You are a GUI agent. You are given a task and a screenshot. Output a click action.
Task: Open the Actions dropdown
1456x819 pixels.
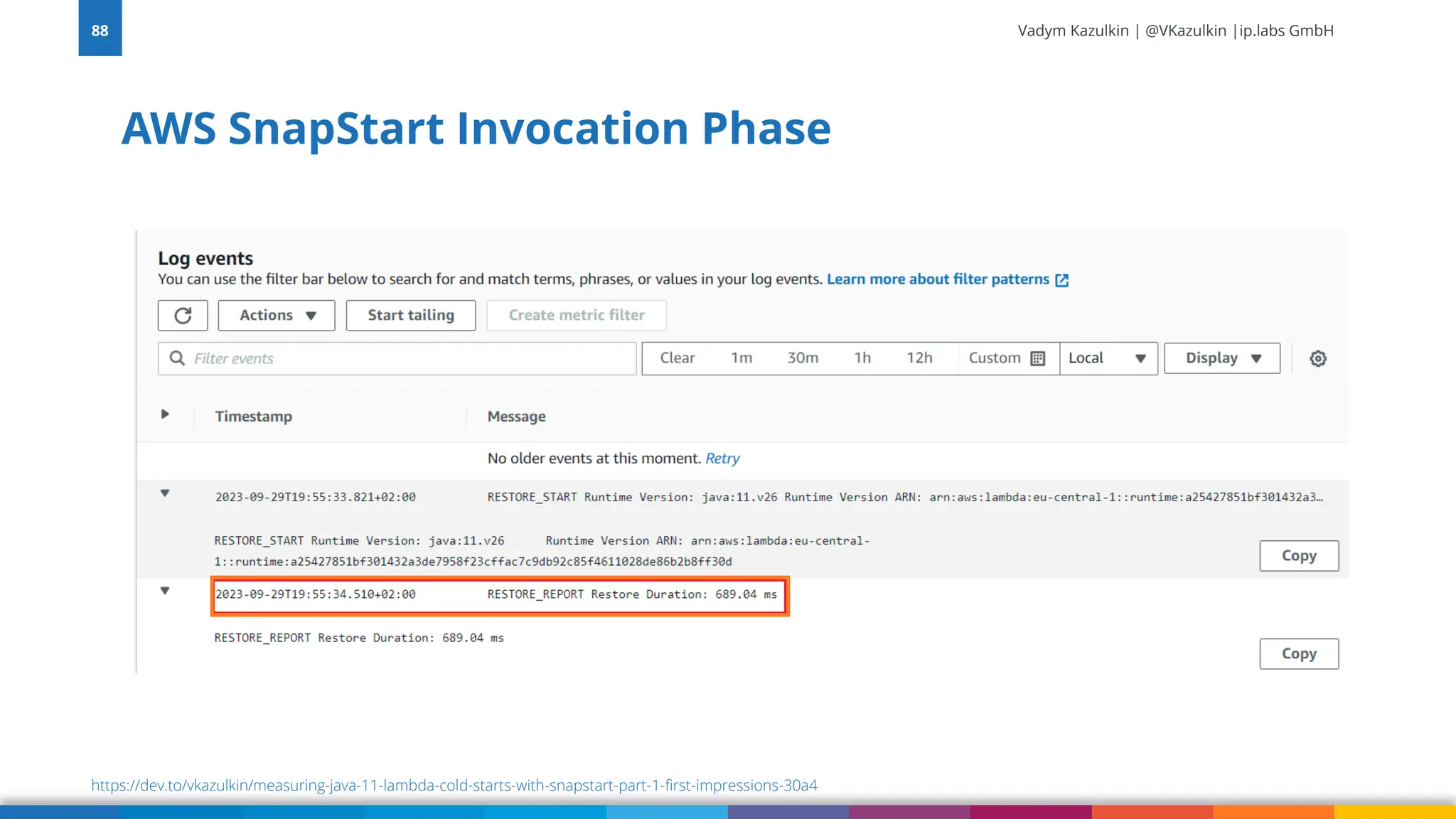pyautogui.click(x=277, y=316)
